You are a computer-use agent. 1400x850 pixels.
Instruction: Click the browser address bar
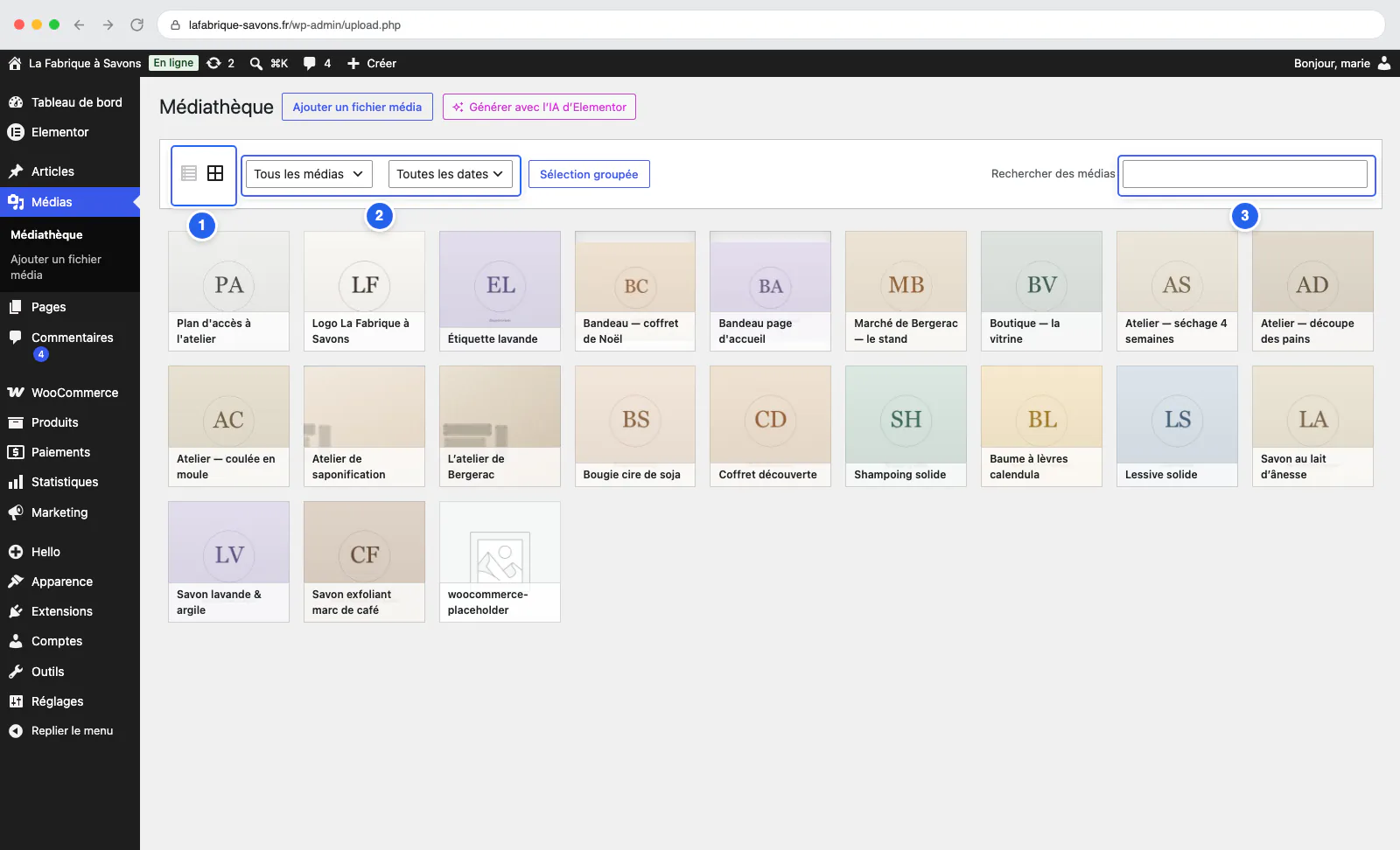point(770,24)
